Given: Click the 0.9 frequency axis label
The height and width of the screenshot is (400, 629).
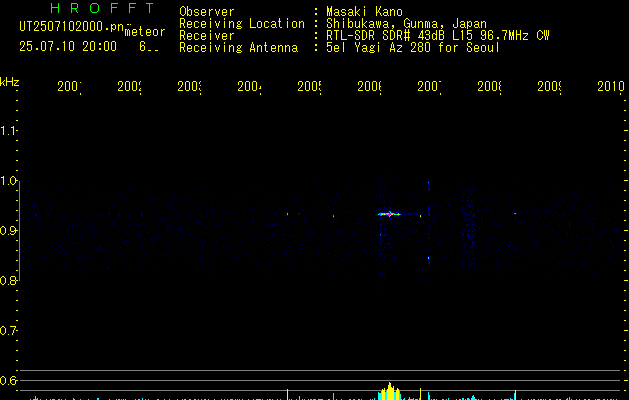Looking at the screenshot, I should [8, 231].
